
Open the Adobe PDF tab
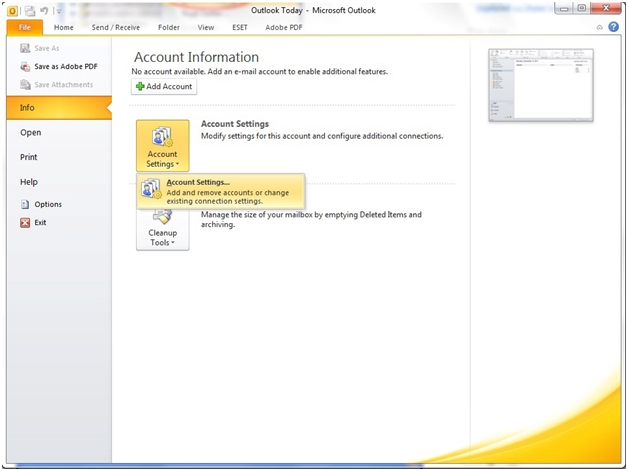284,27
